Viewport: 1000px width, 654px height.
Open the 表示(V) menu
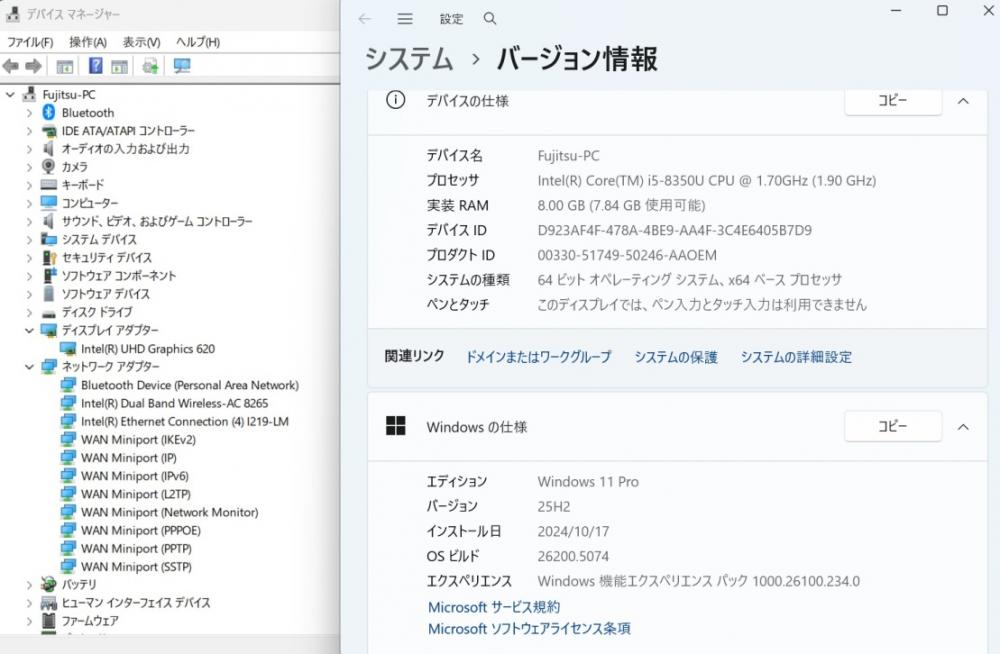click(141, 42)
